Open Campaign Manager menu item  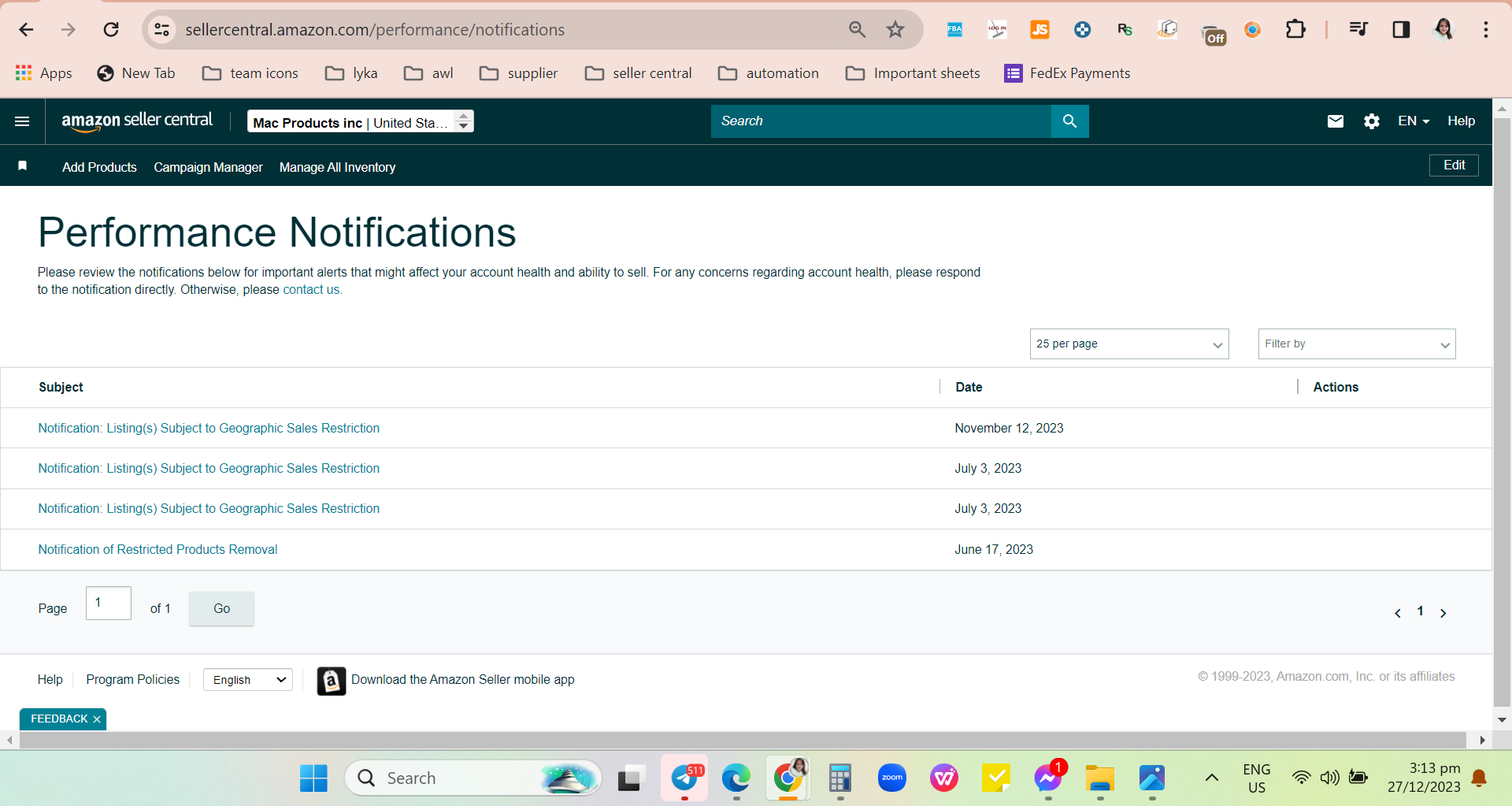click(x=208, y=167)
